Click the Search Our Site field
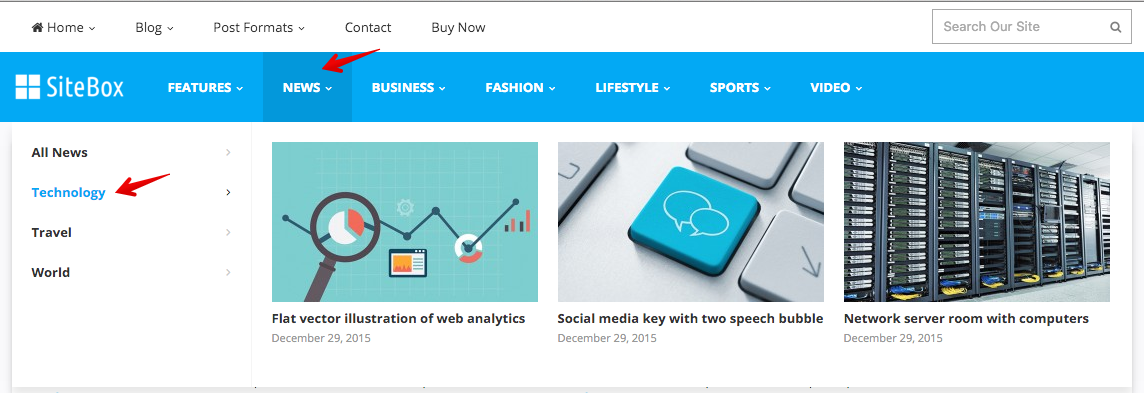Viewport: 1144px width, 393px height. coord(1032,28)
